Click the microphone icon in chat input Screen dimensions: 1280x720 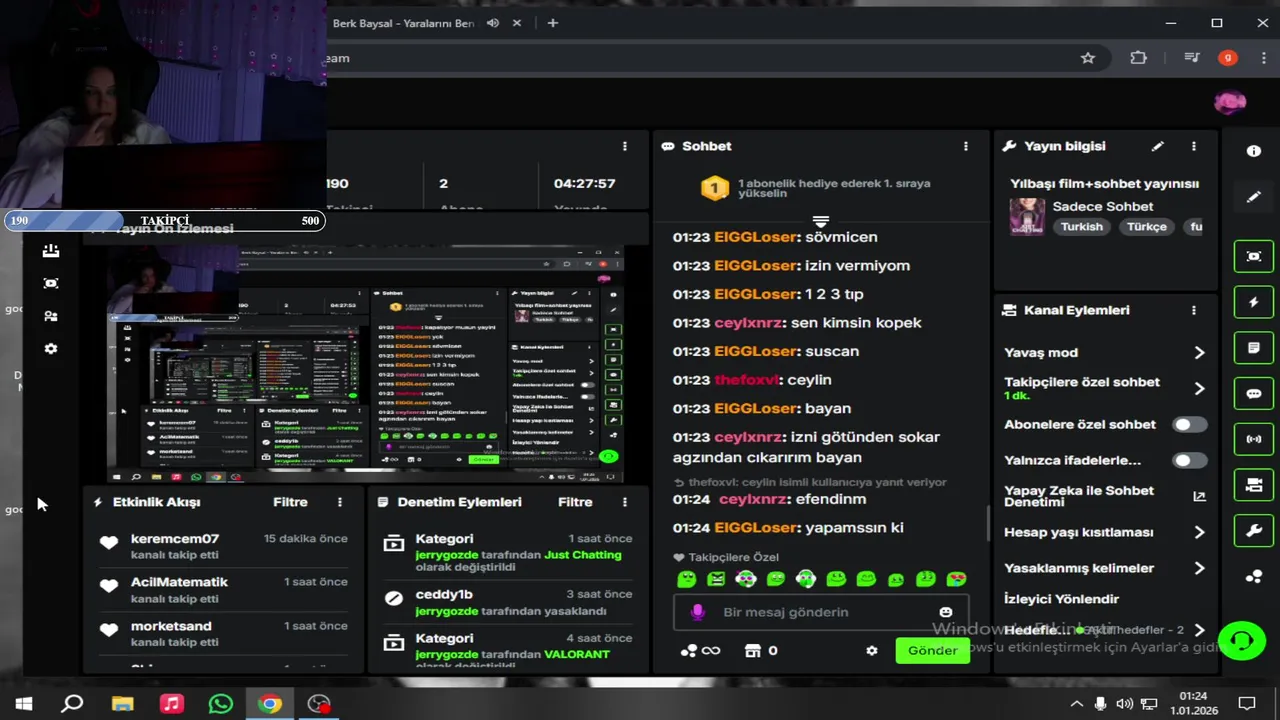(x=698, y=612)
